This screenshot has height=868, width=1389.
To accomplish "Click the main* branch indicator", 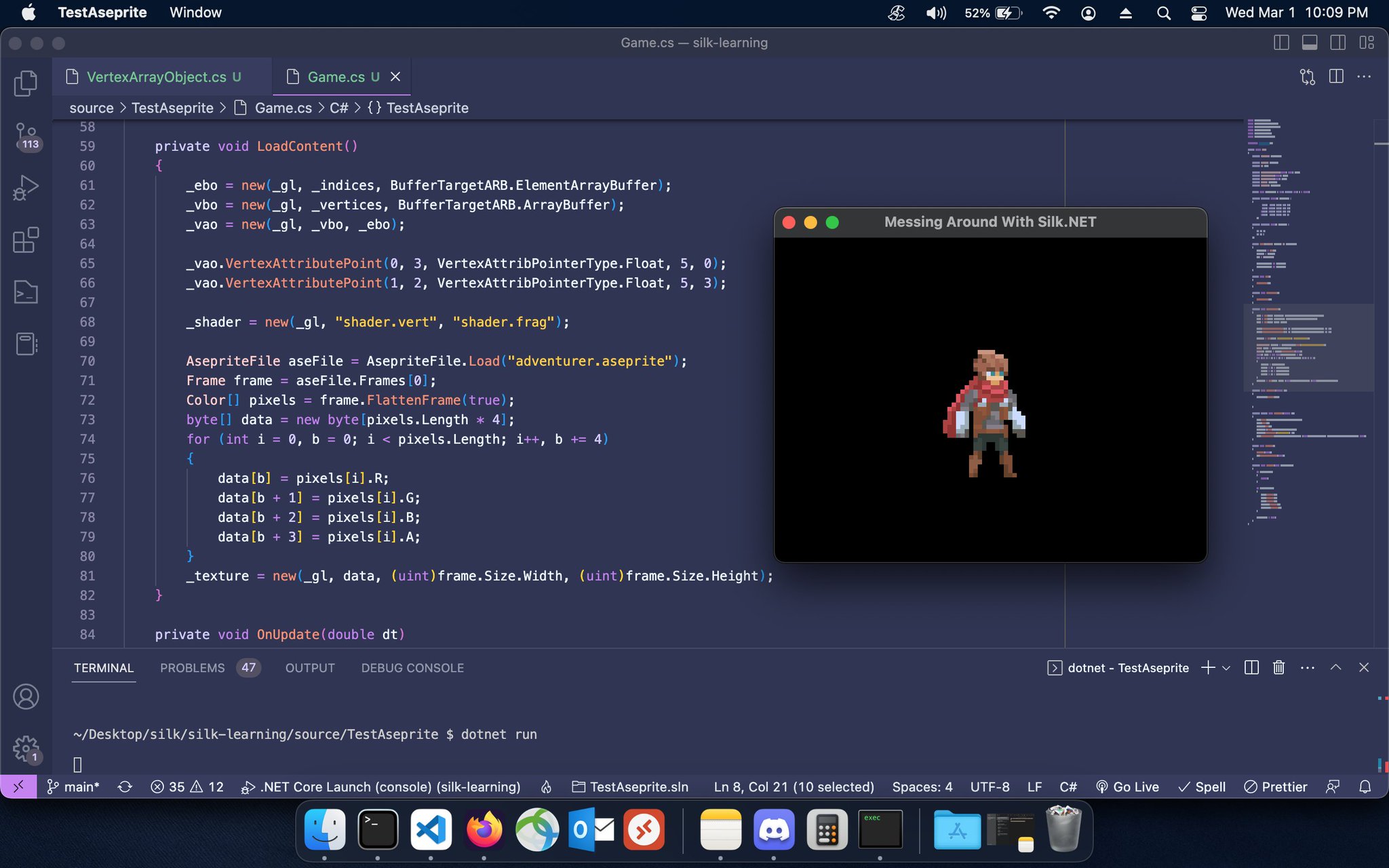I will pos(75,787).
